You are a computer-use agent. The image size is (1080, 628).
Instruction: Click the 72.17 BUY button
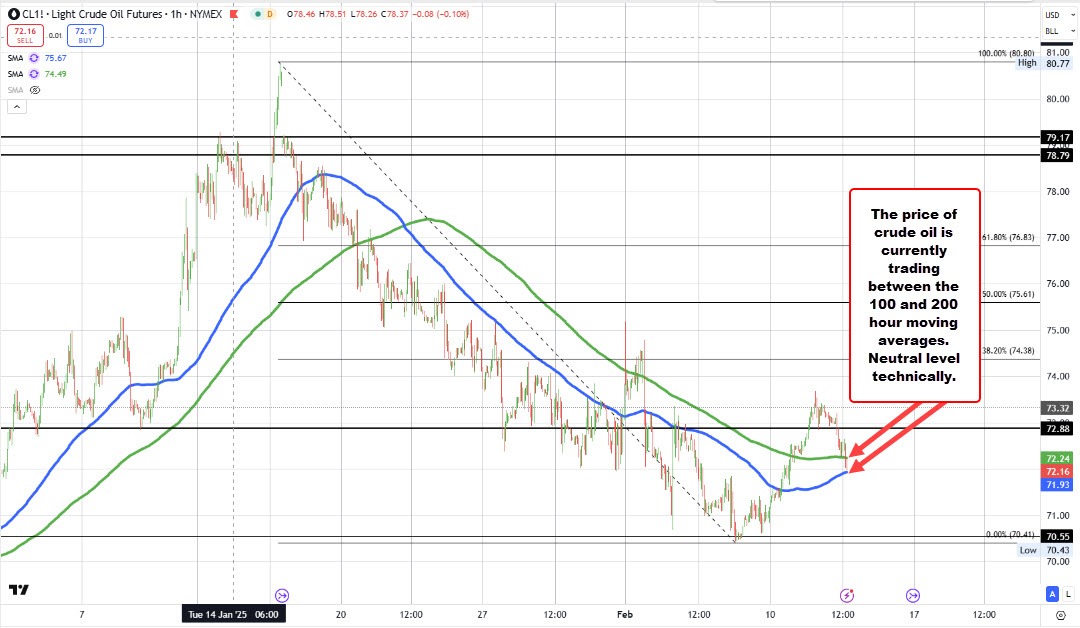(85, 35)
